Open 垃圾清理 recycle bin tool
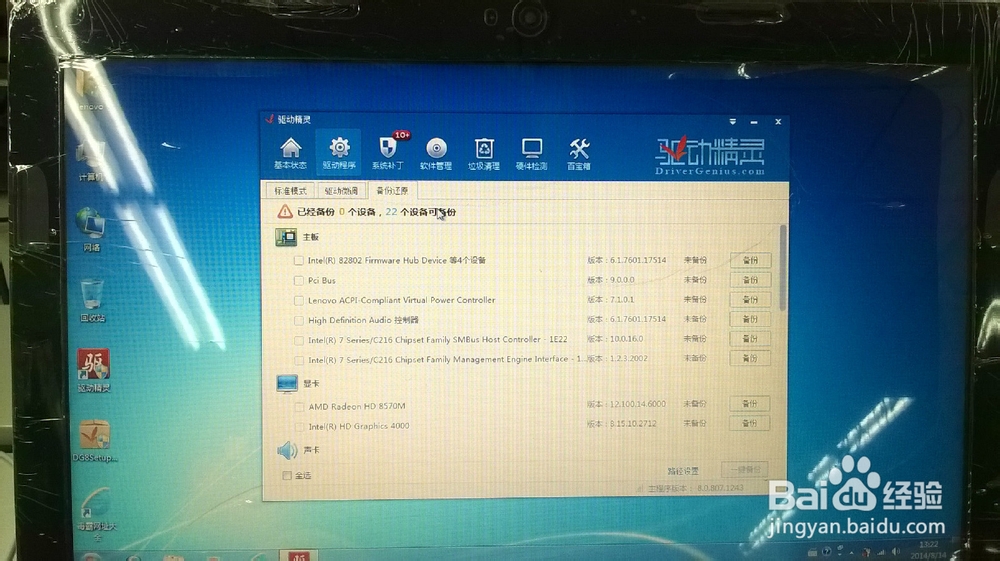 [x=484, y=154]
